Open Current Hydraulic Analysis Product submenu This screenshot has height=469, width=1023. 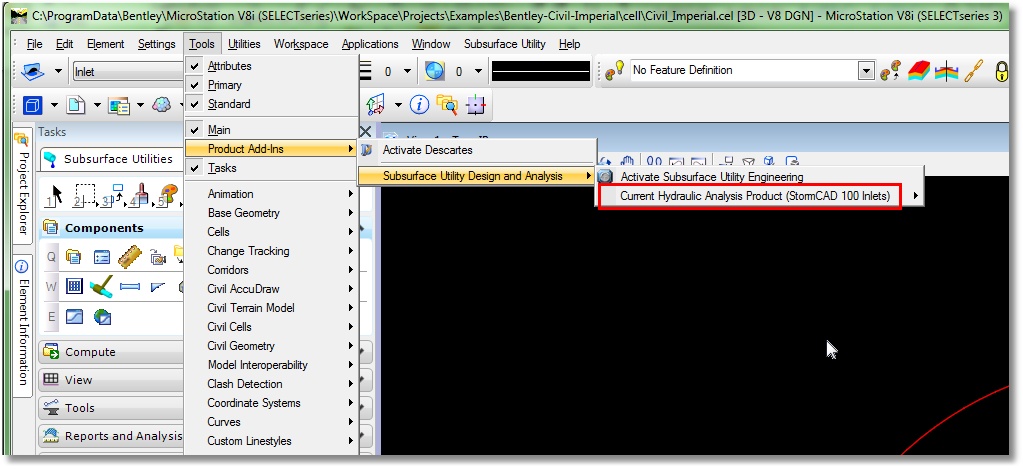[x=761, y=195]
